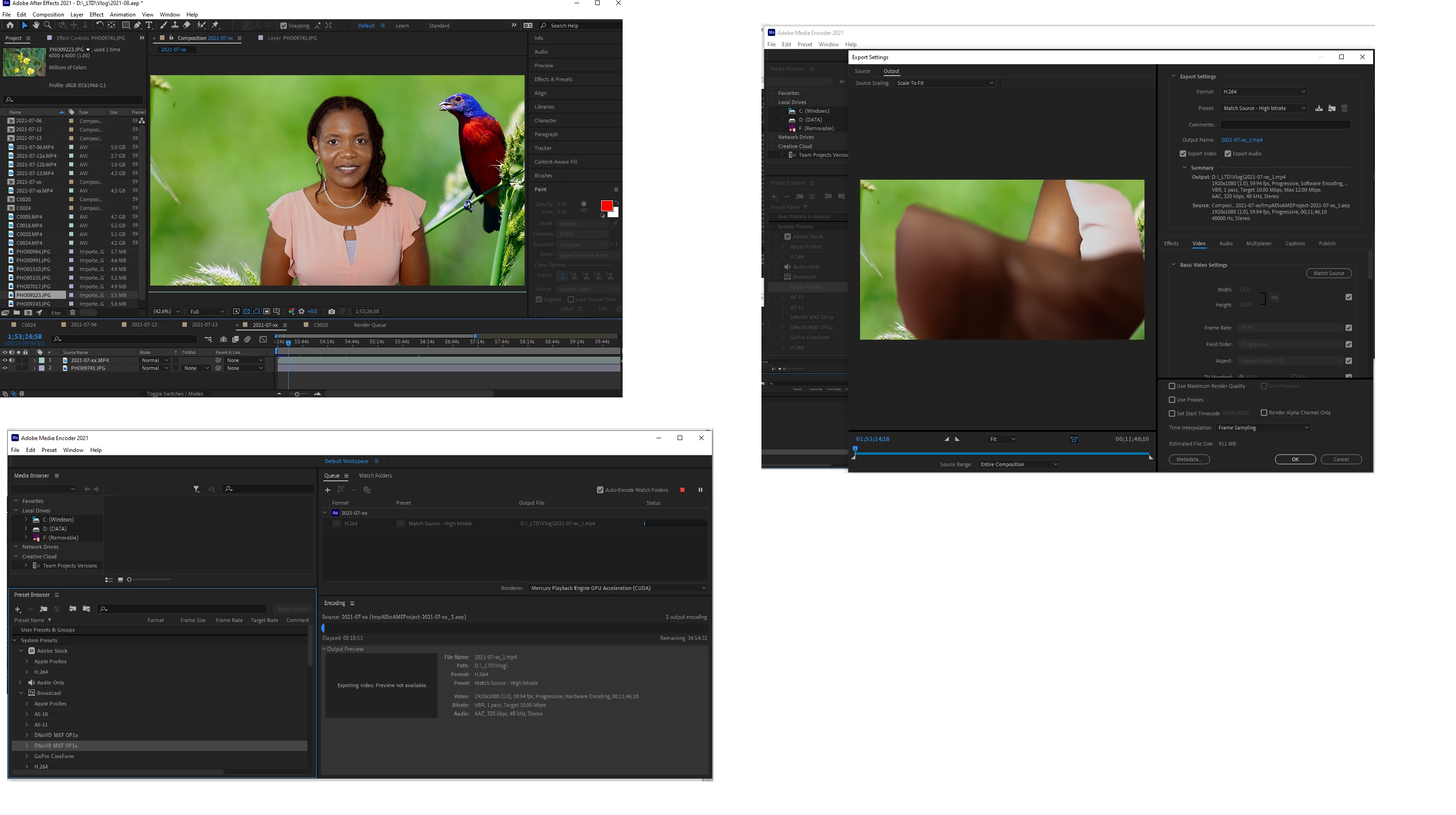Select the Hand tool in After Effects

(x=36, y=25)
